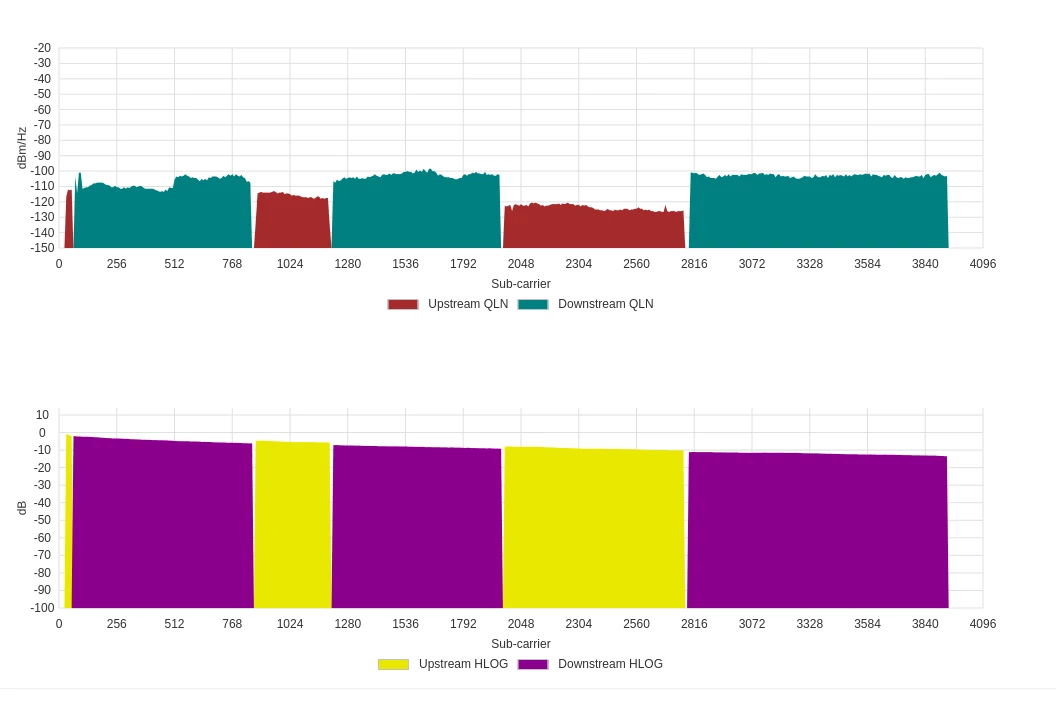Click the red QLN band near sub-carrier 1024

coord(292,221)
